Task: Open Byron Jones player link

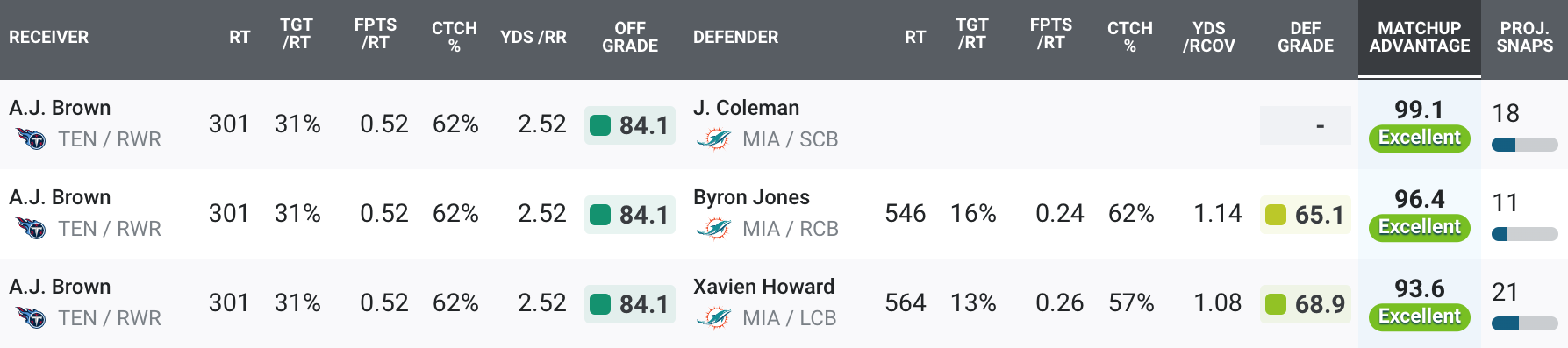Action: click(x=751, y=197)
